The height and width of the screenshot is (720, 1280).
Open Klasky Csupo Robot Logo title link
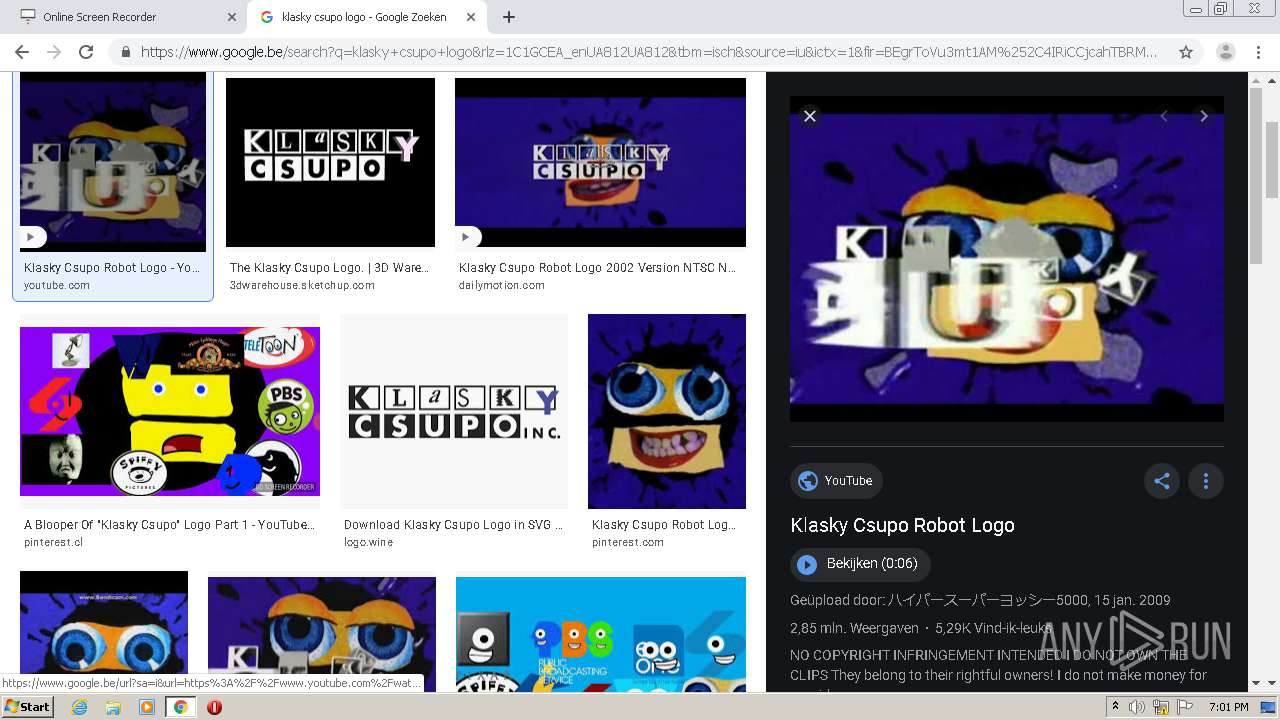pos(902,525)
